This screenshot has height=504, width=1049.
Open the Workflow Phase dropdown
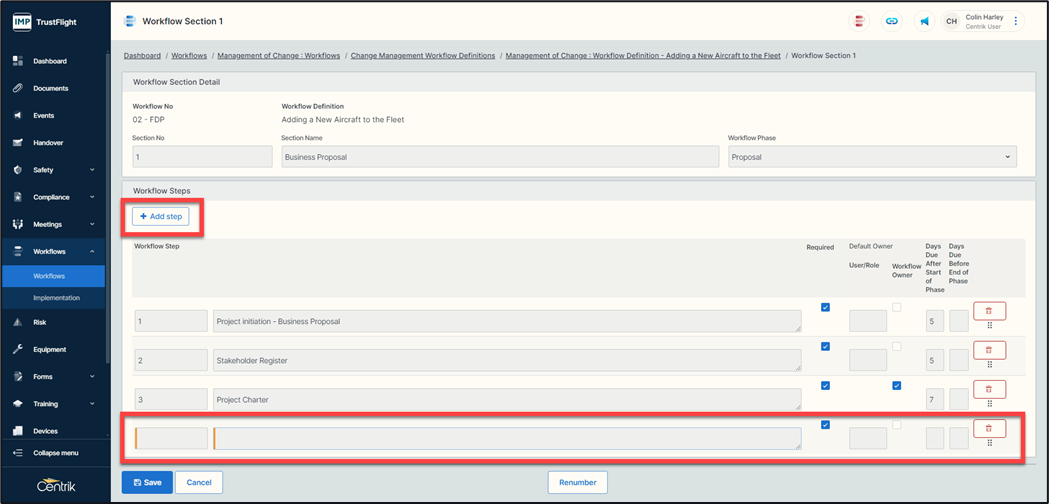pos(871,157)
